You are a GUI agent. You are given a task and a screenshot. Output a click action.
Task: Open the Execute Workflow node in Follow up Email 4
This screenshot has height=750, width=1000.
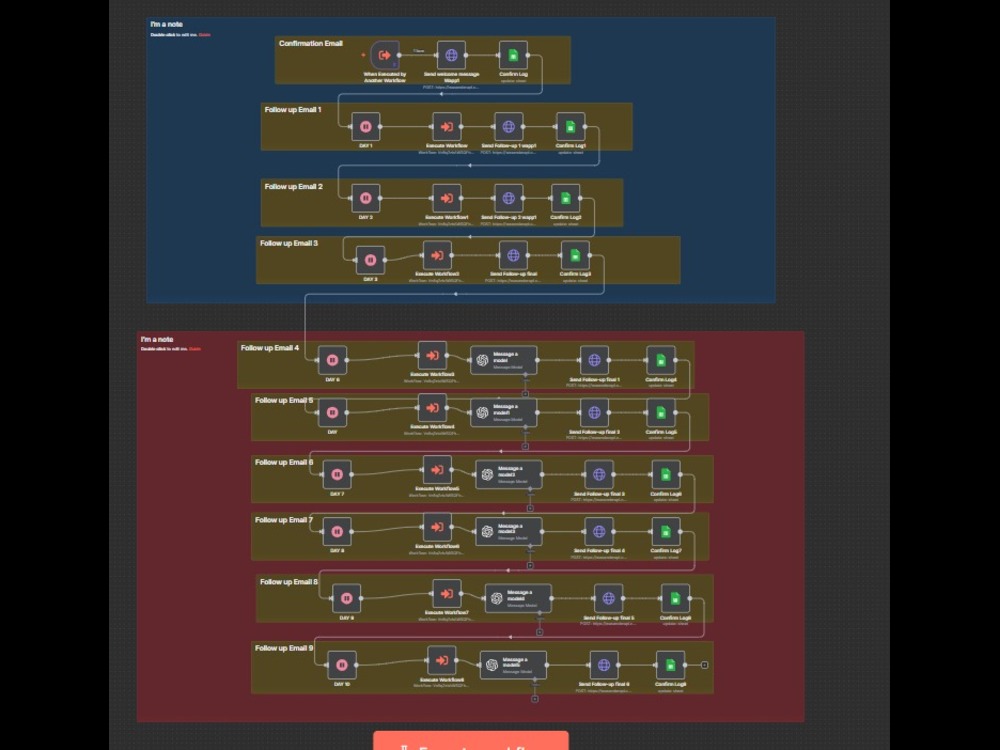coord(432,356)
